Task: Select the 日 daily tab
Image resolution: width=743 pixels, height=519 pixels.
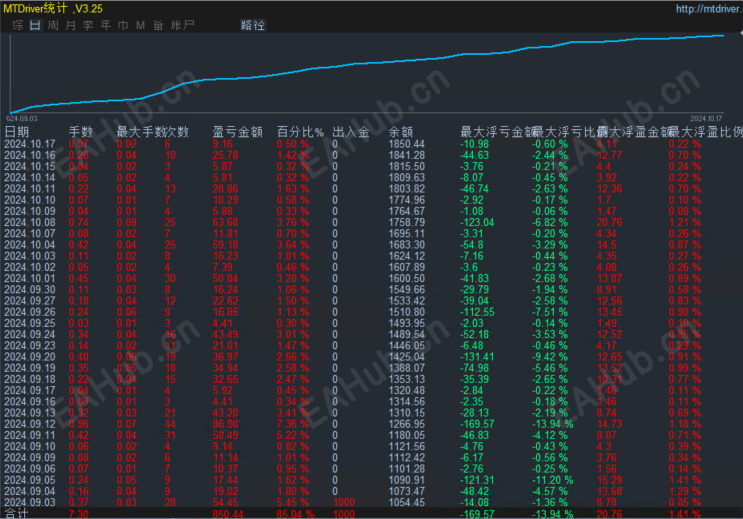Action: (35, 25)
